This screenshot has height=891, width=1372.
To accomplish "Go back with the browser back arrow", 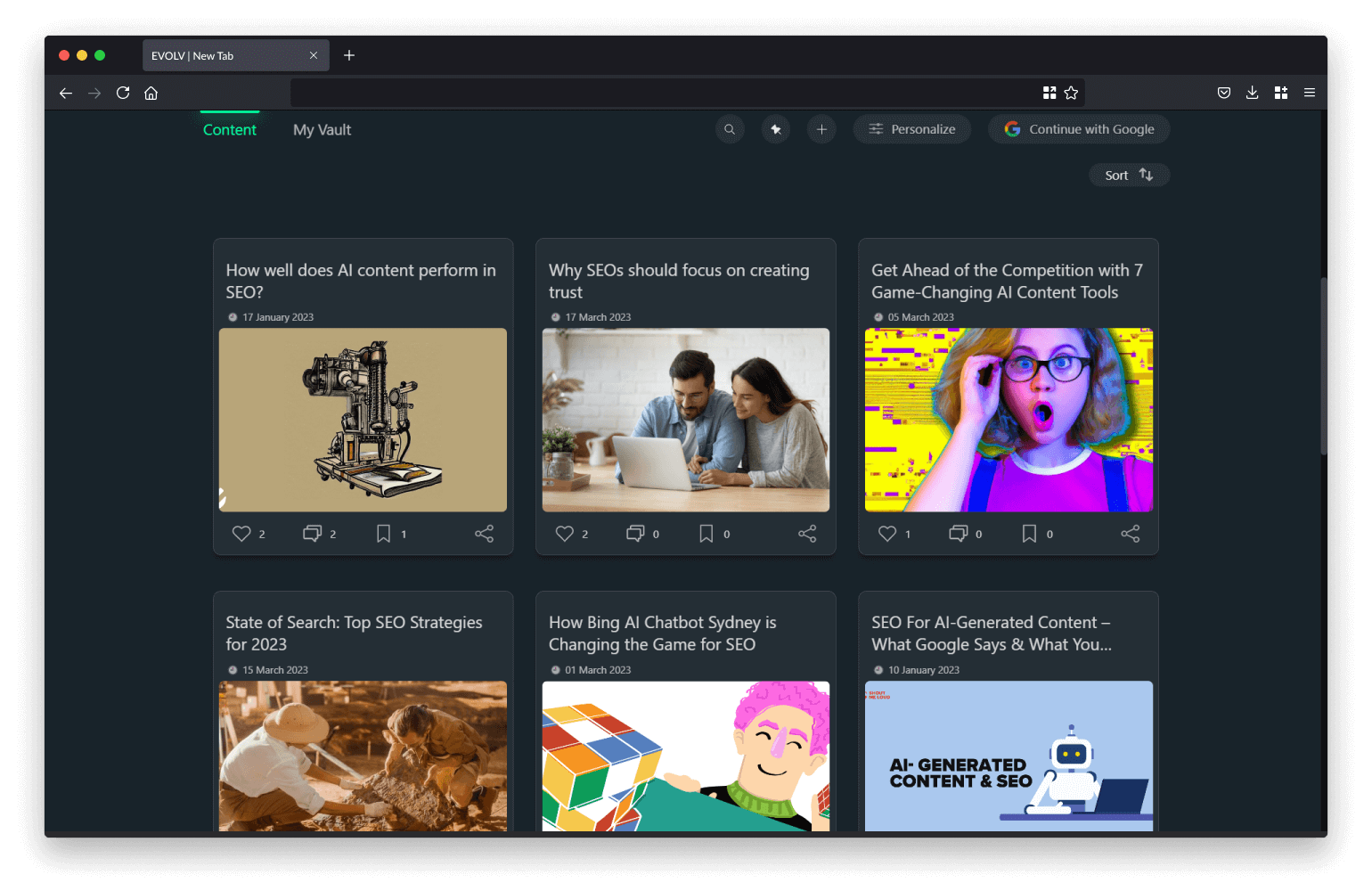I will coord(66,93).
